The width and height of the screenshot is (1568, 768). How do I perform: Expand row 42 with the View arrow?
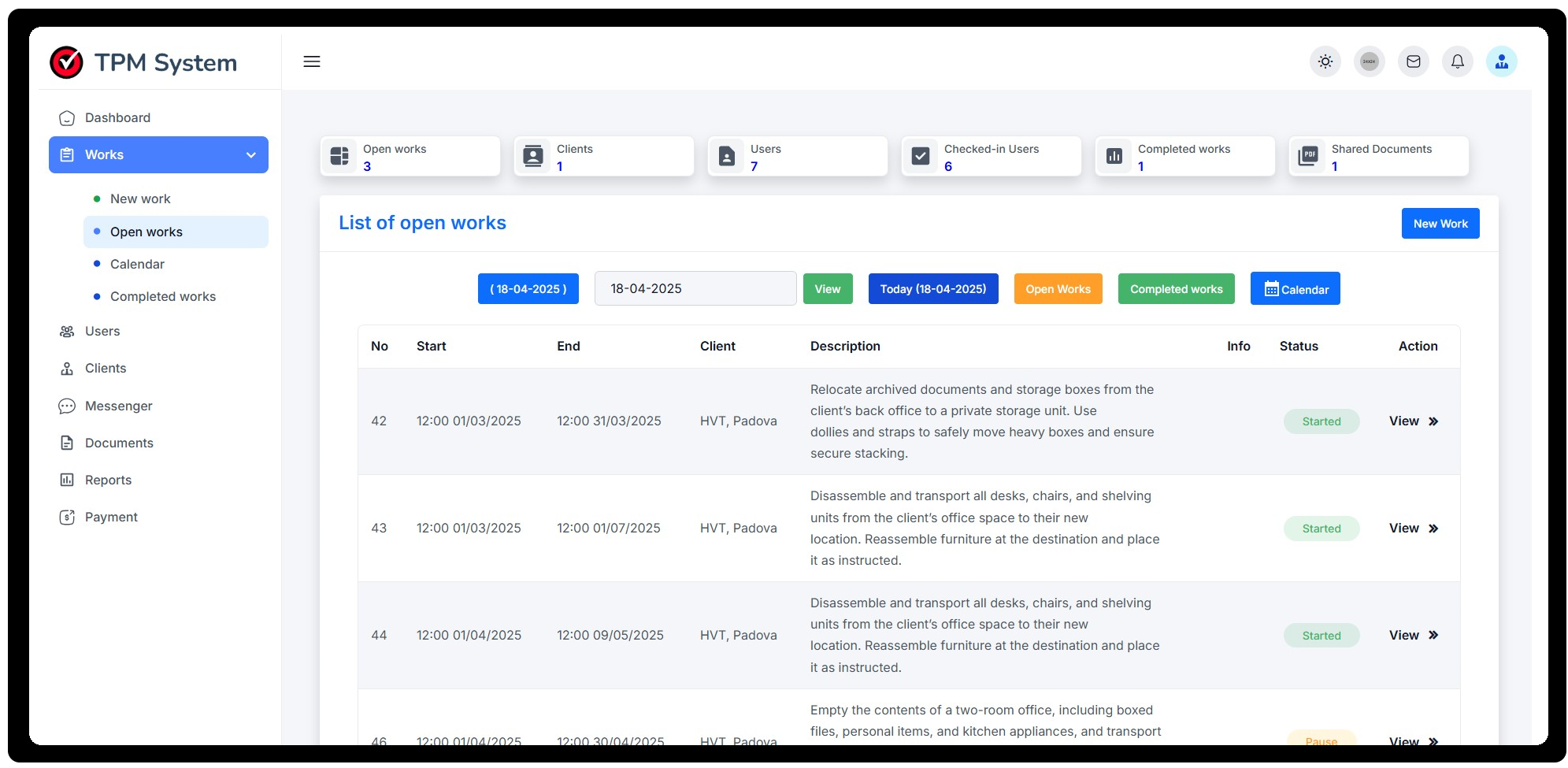pos(1433,421)
